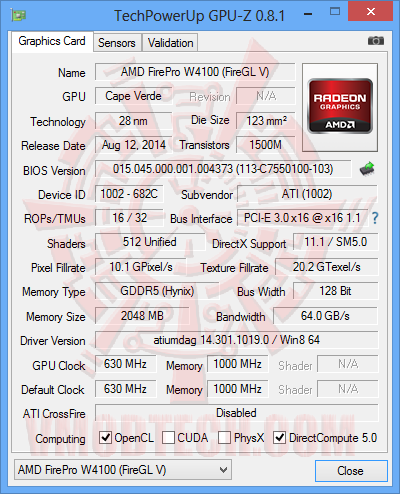Viewport: 400px width, 494px height.
Task: Click the Close button at bottom
Action: coord(351,471)
